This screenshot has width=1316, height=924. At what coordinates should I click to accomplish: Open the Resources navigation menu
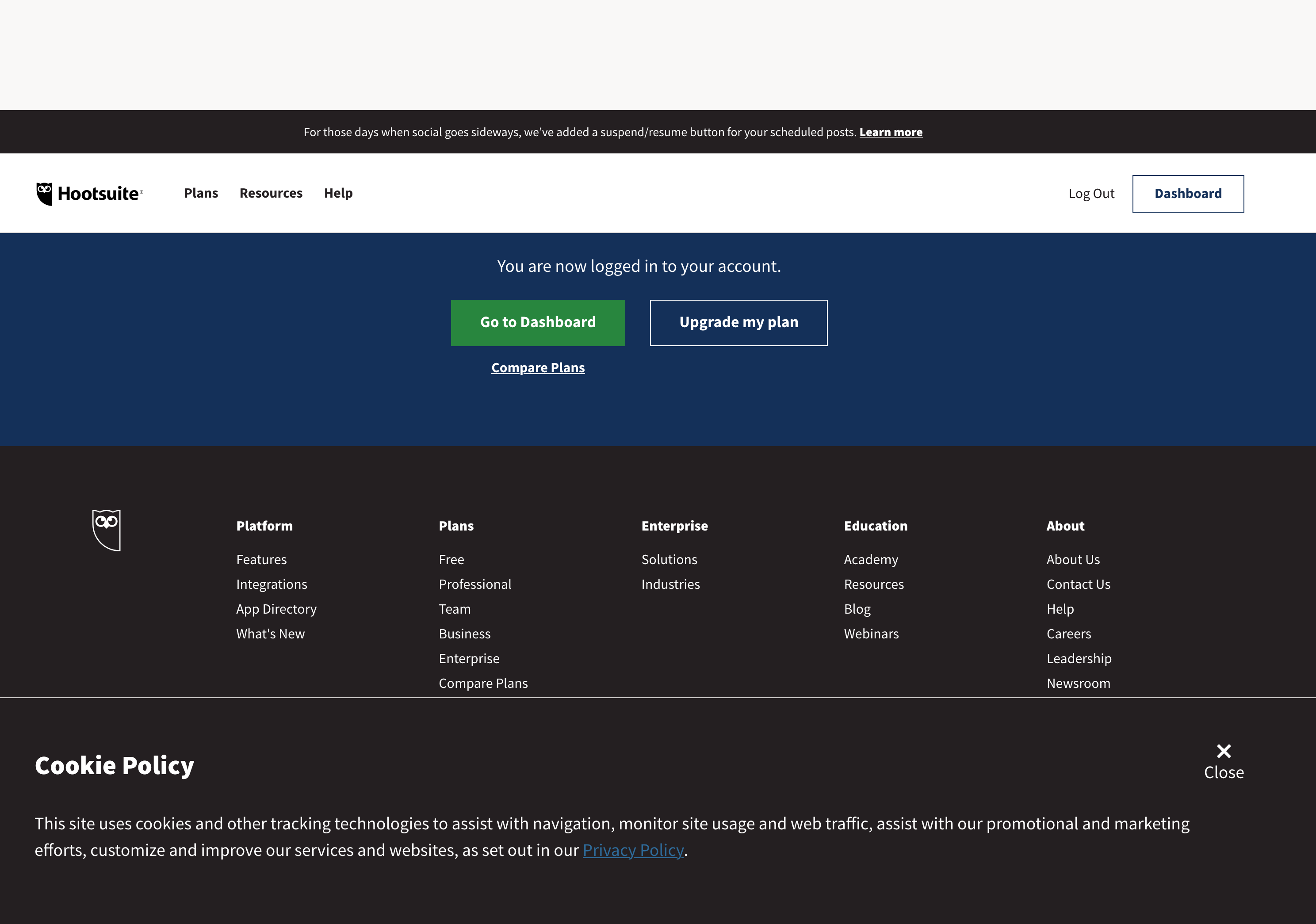coord(271,193)
